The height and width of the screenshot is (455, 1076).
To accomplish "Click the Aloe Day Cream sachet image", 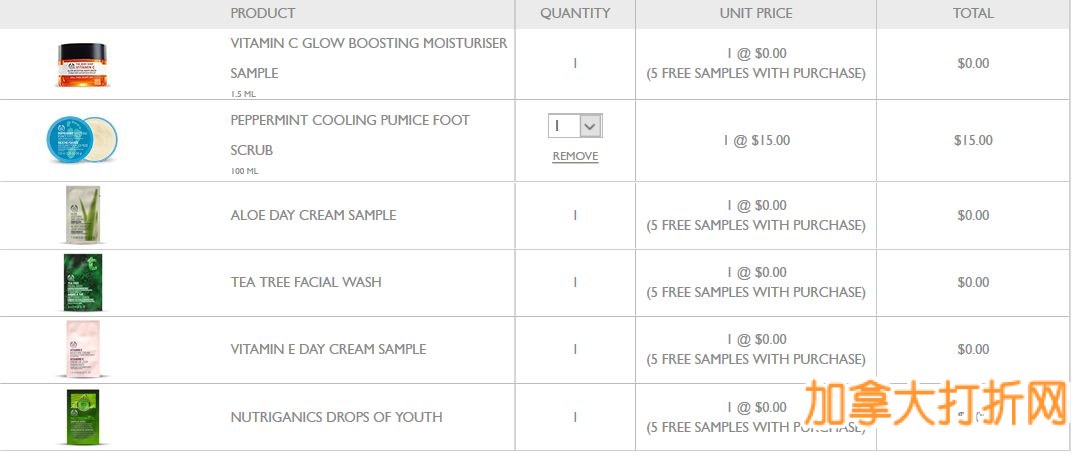I will click(82, 215).
